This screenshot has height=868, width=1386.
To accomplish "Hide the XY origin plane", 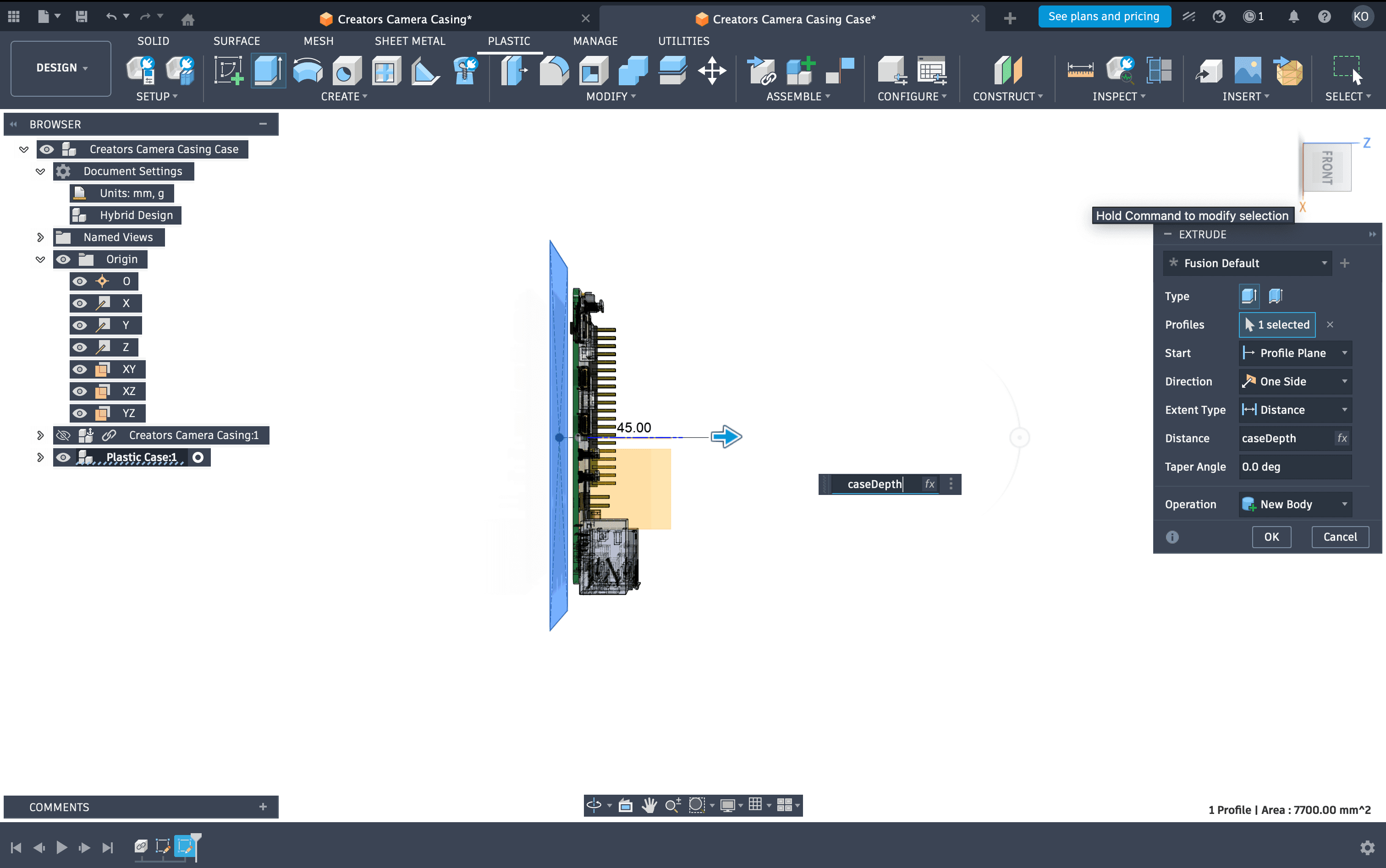I will coord(80,369).
